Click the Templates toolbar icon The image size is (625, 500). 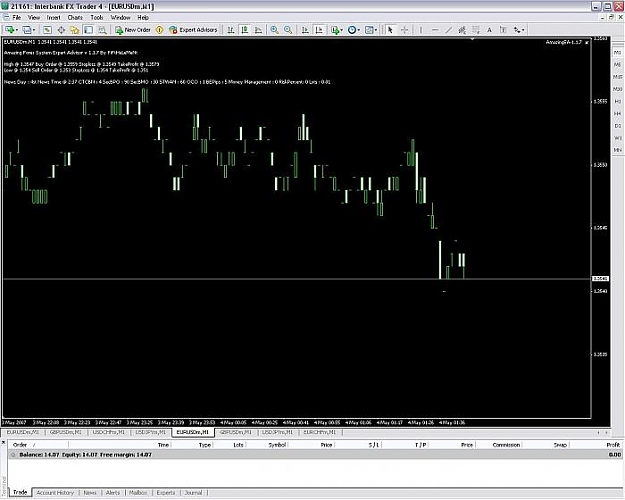[369, 30]
